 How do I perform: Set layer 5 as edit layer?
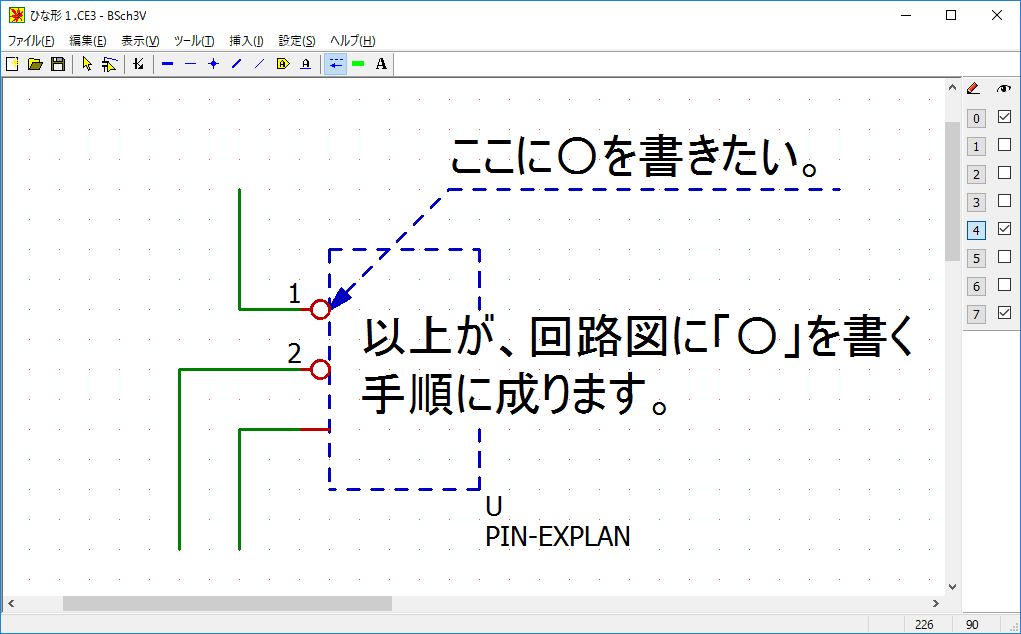pos(975,258)
